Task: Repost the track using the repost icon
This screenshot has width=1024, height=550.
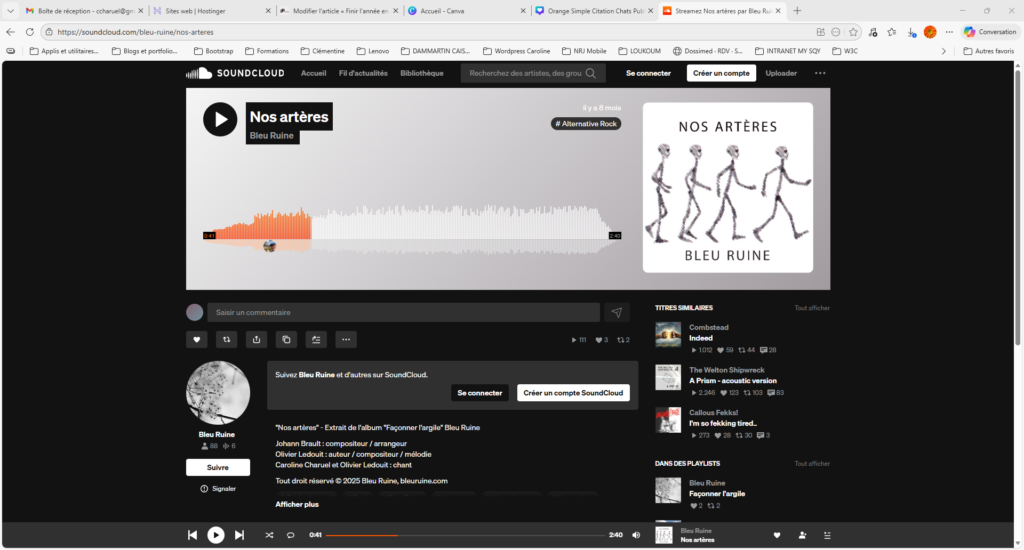Action: click(227, 340)
